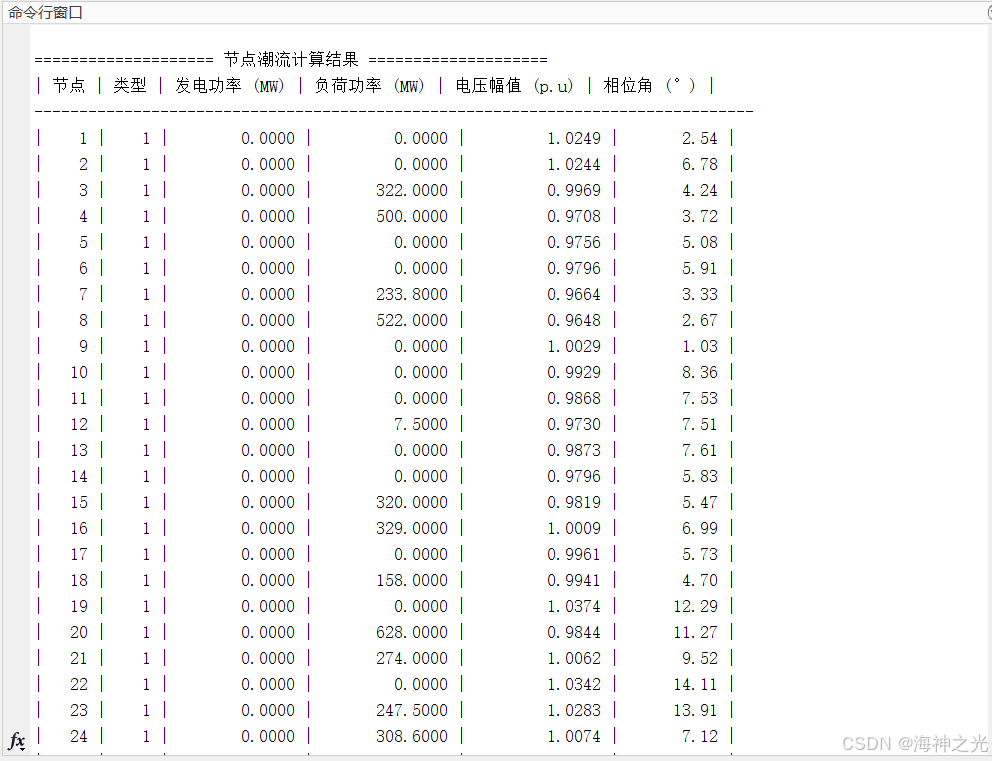Select phase angle 12.29
Viewport: 992px width, 761px height.
coord(695,606)
